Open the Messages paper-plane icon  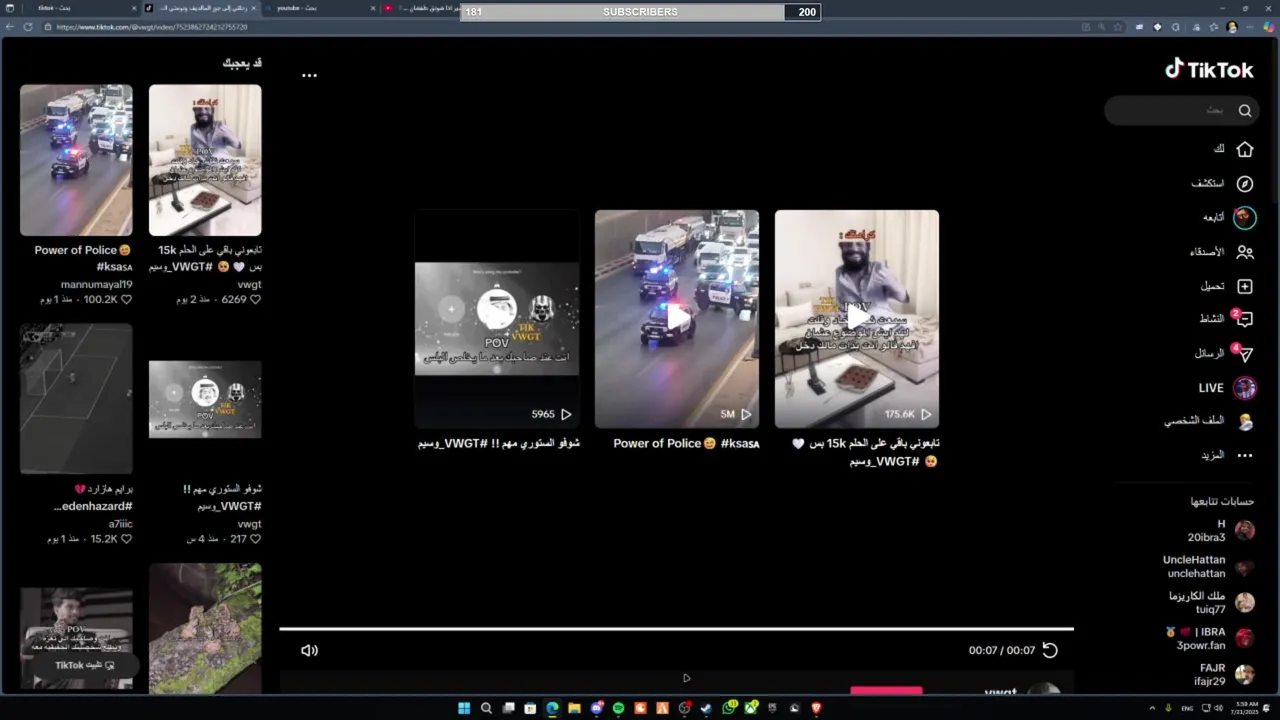[x=1244, y=354]
